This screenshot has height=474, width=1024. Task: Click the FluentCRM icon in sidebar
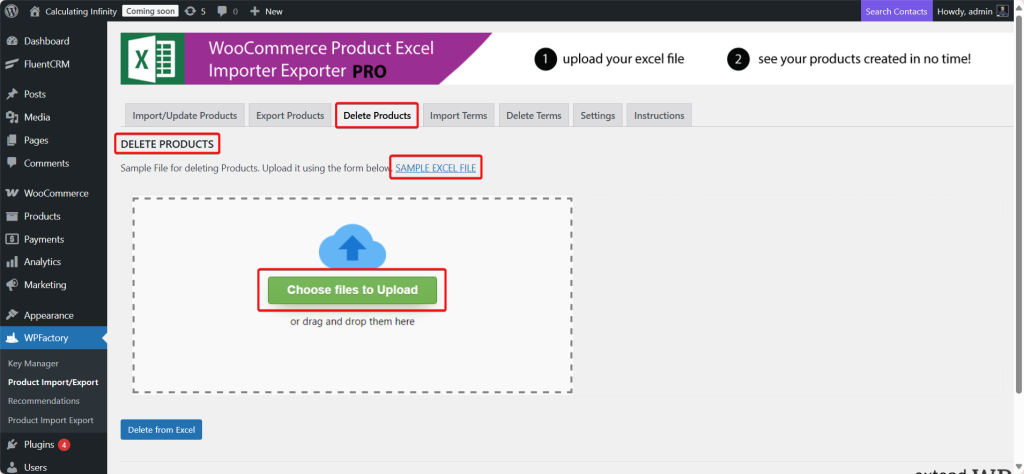pos(12,64)
